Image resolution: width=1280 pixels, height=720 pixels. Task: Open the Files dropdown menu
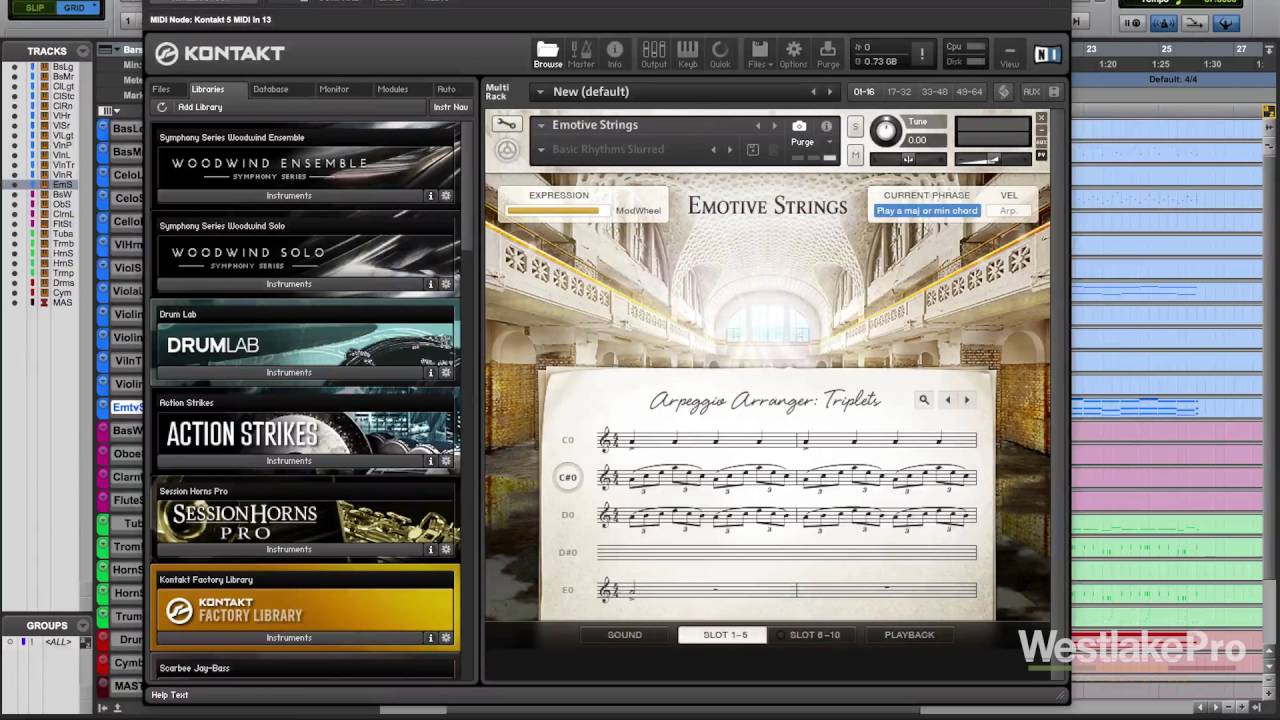tap(759, 54)
